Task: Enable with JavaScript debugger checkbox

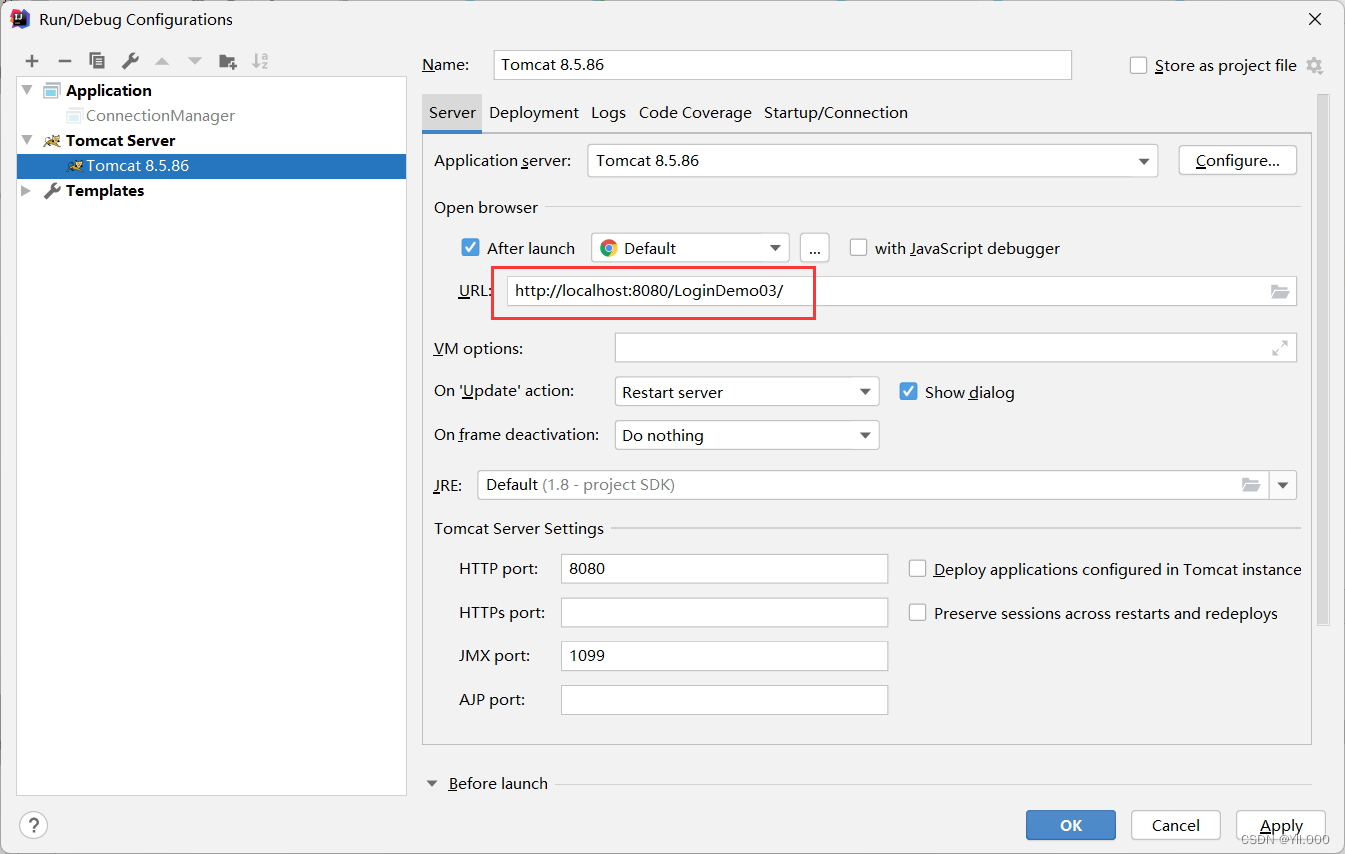Action: (x=858, y=248)
